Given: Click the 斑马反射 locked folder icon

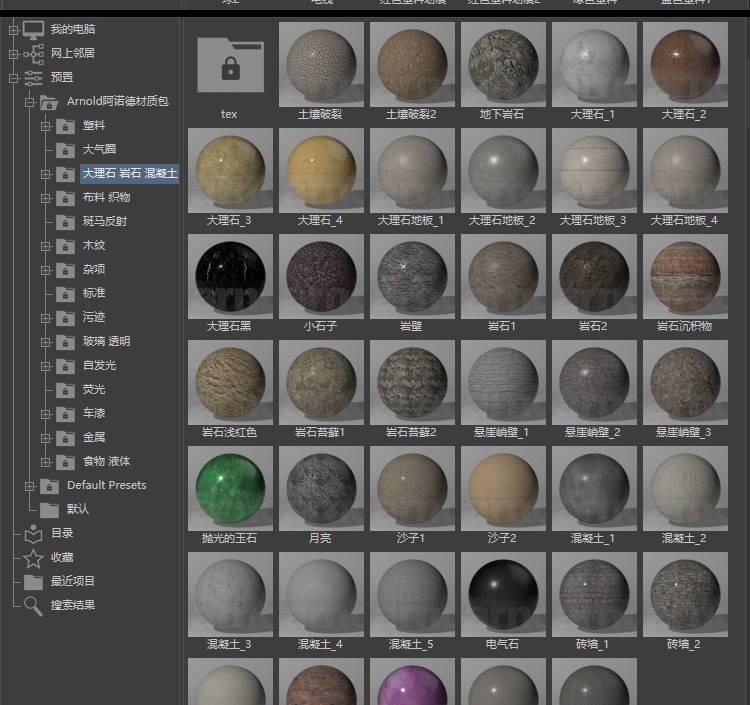Looking at the screenshot, I should tap(65, 222).
